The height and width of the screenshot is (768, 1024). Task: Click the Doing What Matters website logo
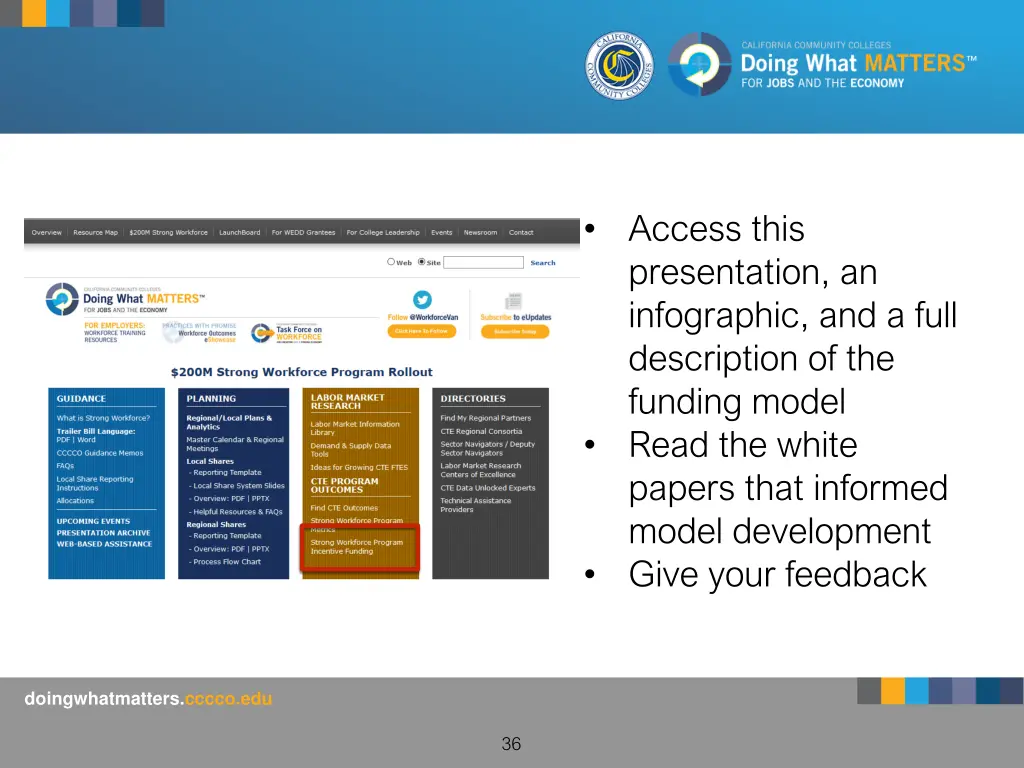pyautogui.click(x=125, y=298)
